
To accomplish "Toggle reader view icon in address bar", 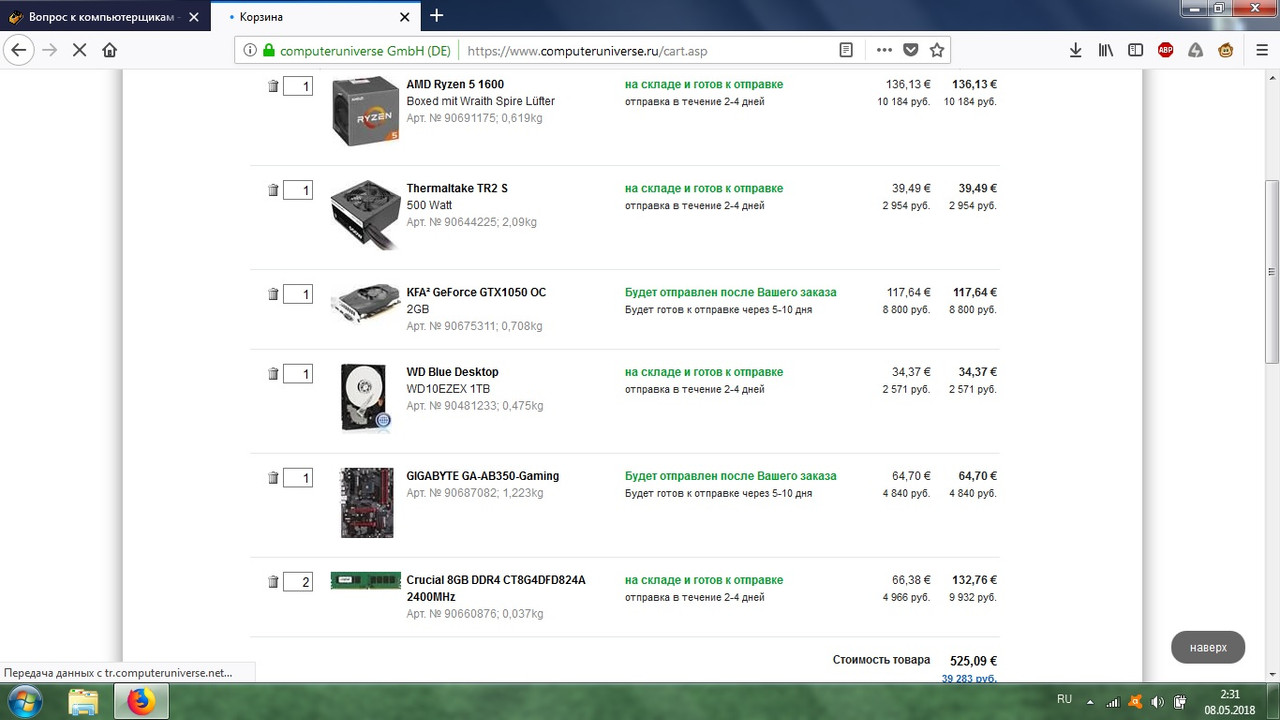I will [846, 50].
